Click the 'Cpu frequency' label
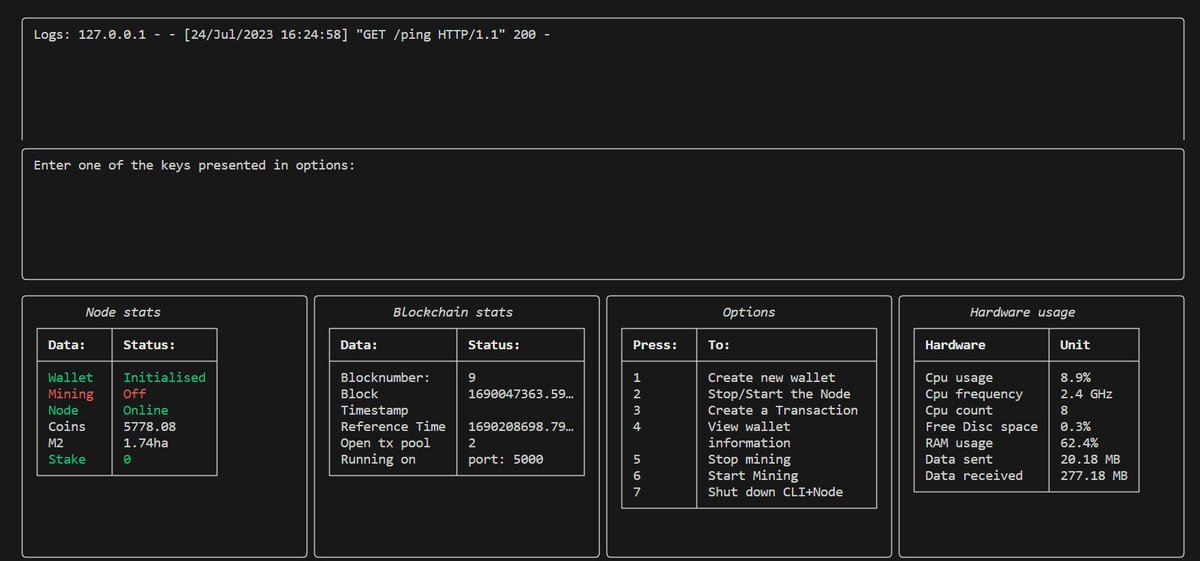Viewport: 1200px width, 561px height. pyautogui.click(x=974, y=394)
